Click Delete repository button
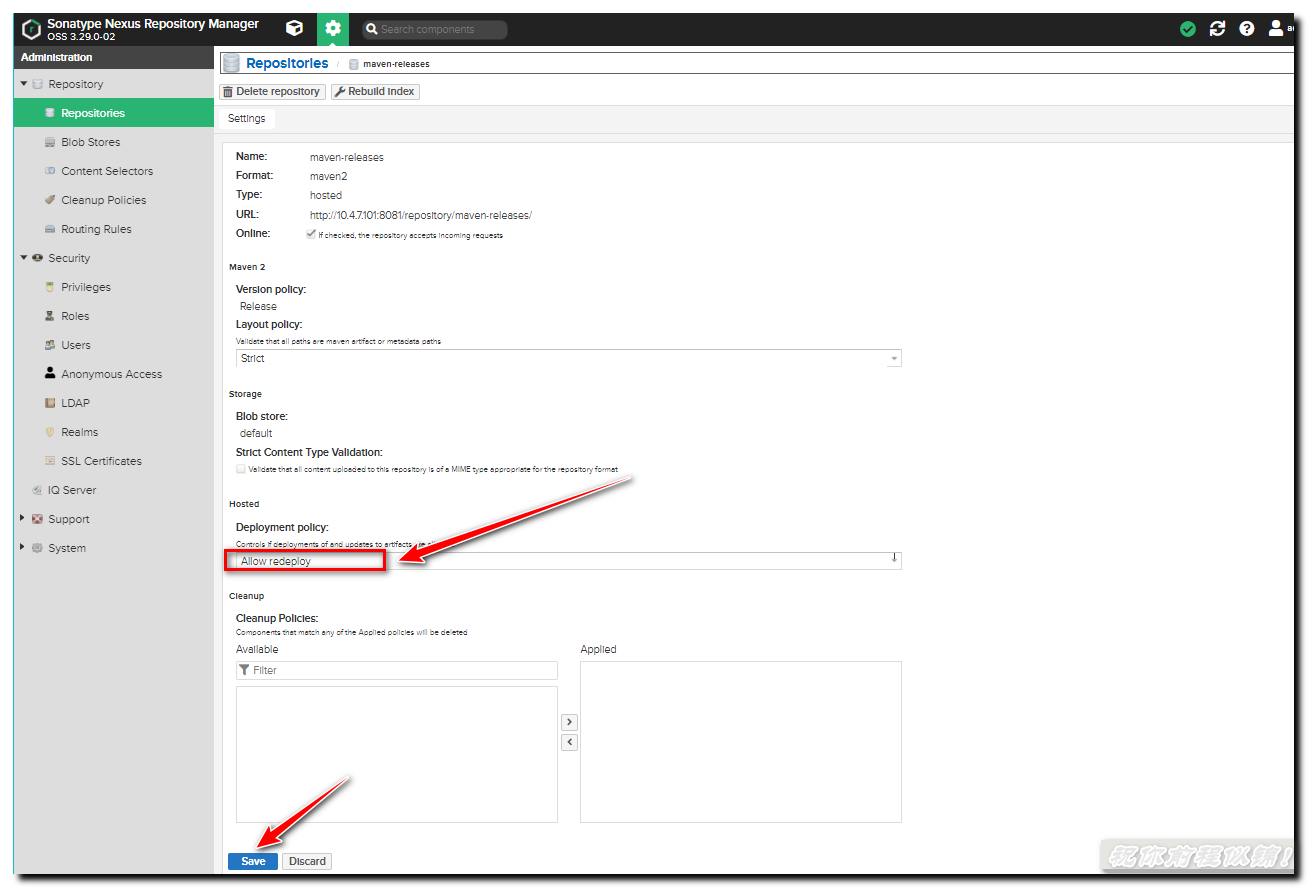 [x=272, y=91]
